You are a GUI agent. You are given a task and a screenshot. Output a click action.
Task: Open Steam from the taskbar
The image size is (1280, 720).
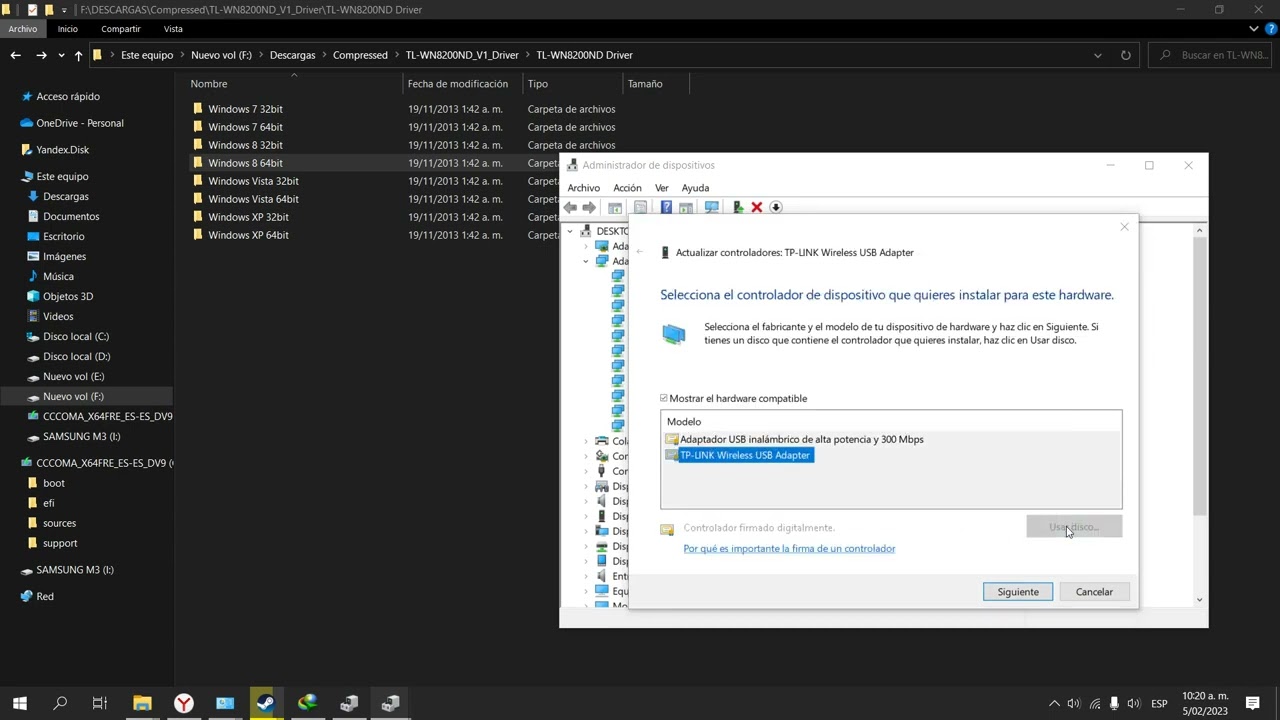(x=266, y=703)
